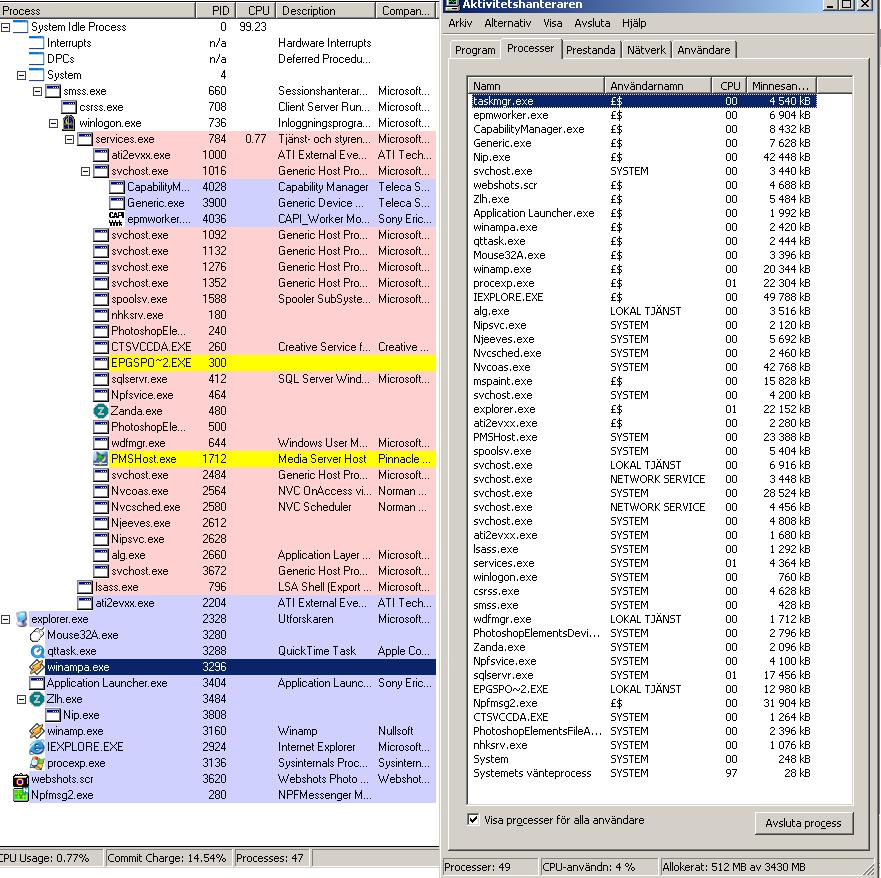Screen dimensions: 881x878
Task: Collapse the Zlh.exe child processes
Action: 22,699
